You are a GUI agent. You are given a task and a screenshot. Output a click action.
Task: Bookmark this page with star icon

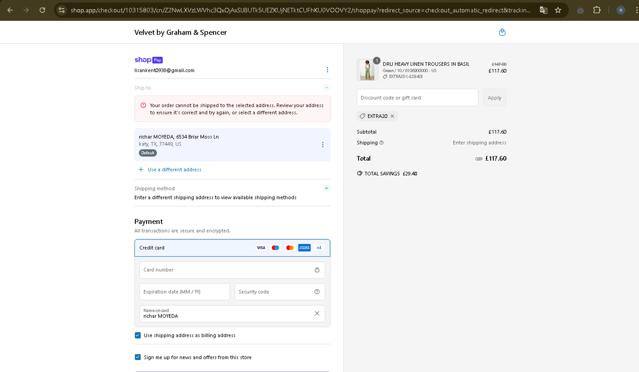(x=558, y=10)
